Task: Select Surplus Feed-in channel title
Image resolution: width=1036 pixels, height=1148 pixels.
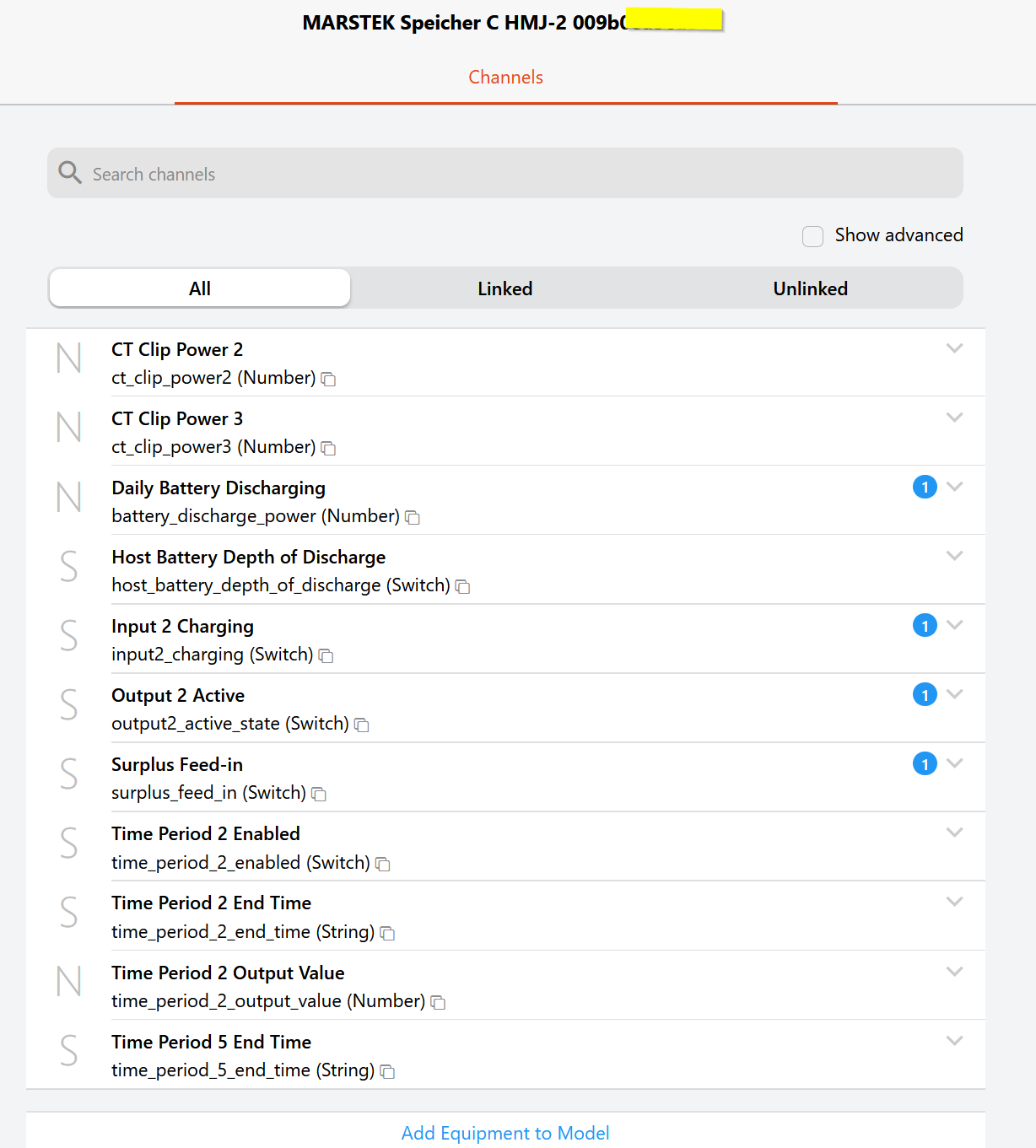Action: [x=177, y=764]
